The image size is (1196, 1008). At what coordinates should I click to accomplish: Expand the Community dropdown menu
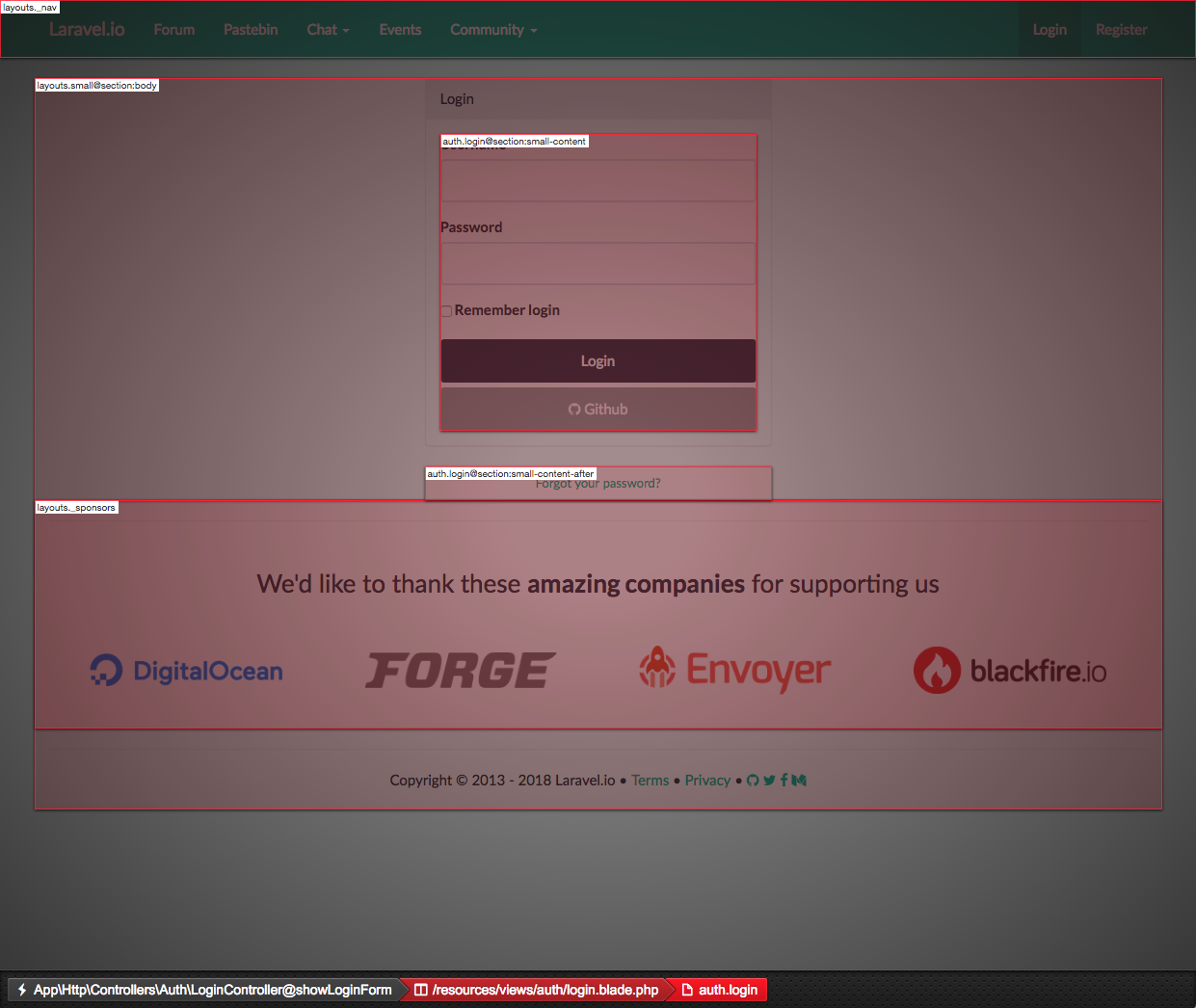pyautogui.click(x=493, y=30)
